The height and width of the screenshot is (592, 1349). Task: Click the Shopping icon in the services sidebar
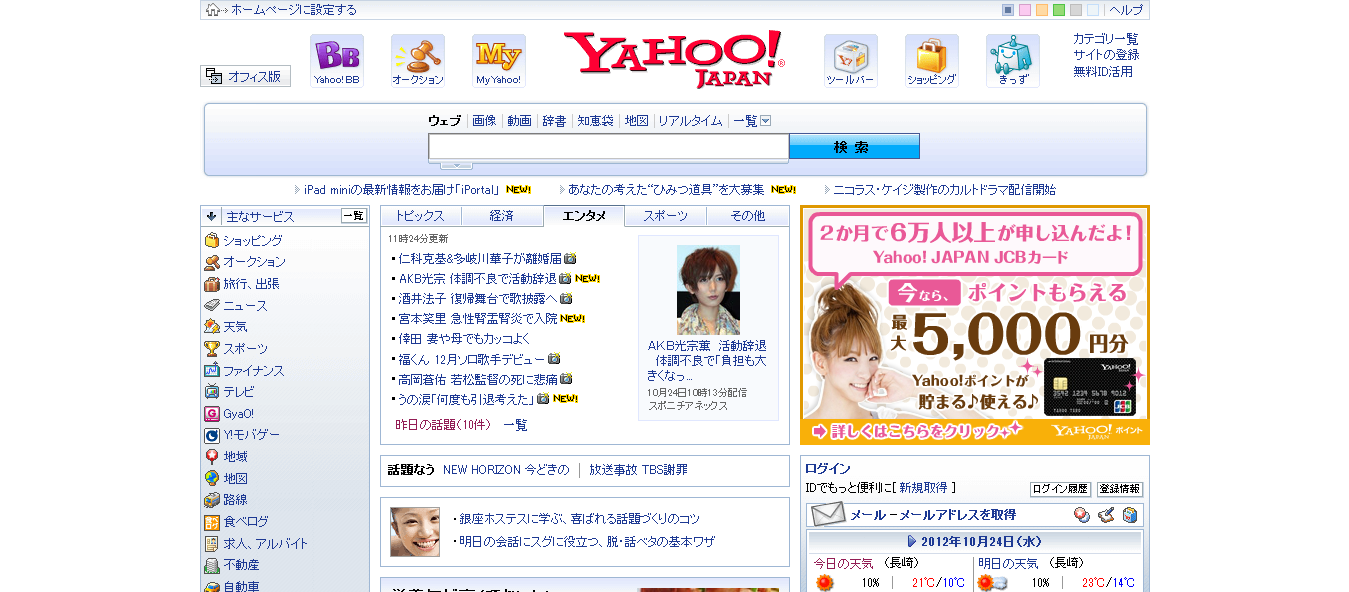point(212,241)
